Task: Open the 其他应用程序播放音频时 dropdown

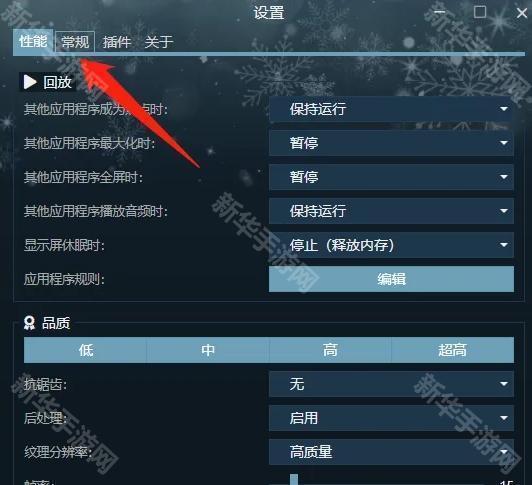Action: point(391,211)
